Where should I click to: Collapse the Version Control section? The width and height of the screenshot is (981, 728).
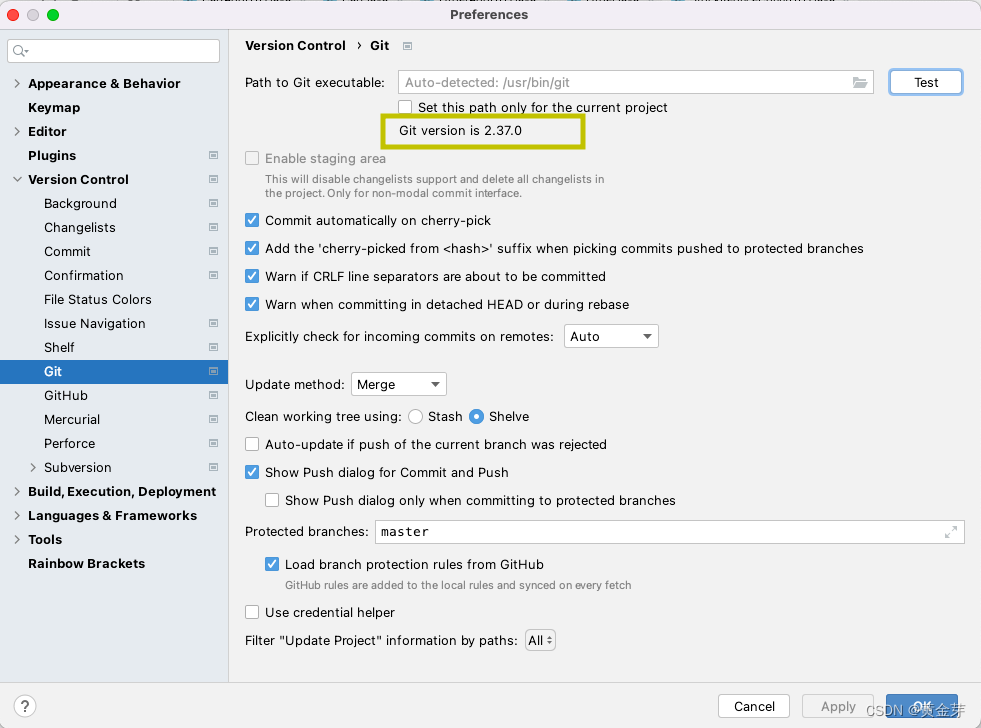(17, 179)
